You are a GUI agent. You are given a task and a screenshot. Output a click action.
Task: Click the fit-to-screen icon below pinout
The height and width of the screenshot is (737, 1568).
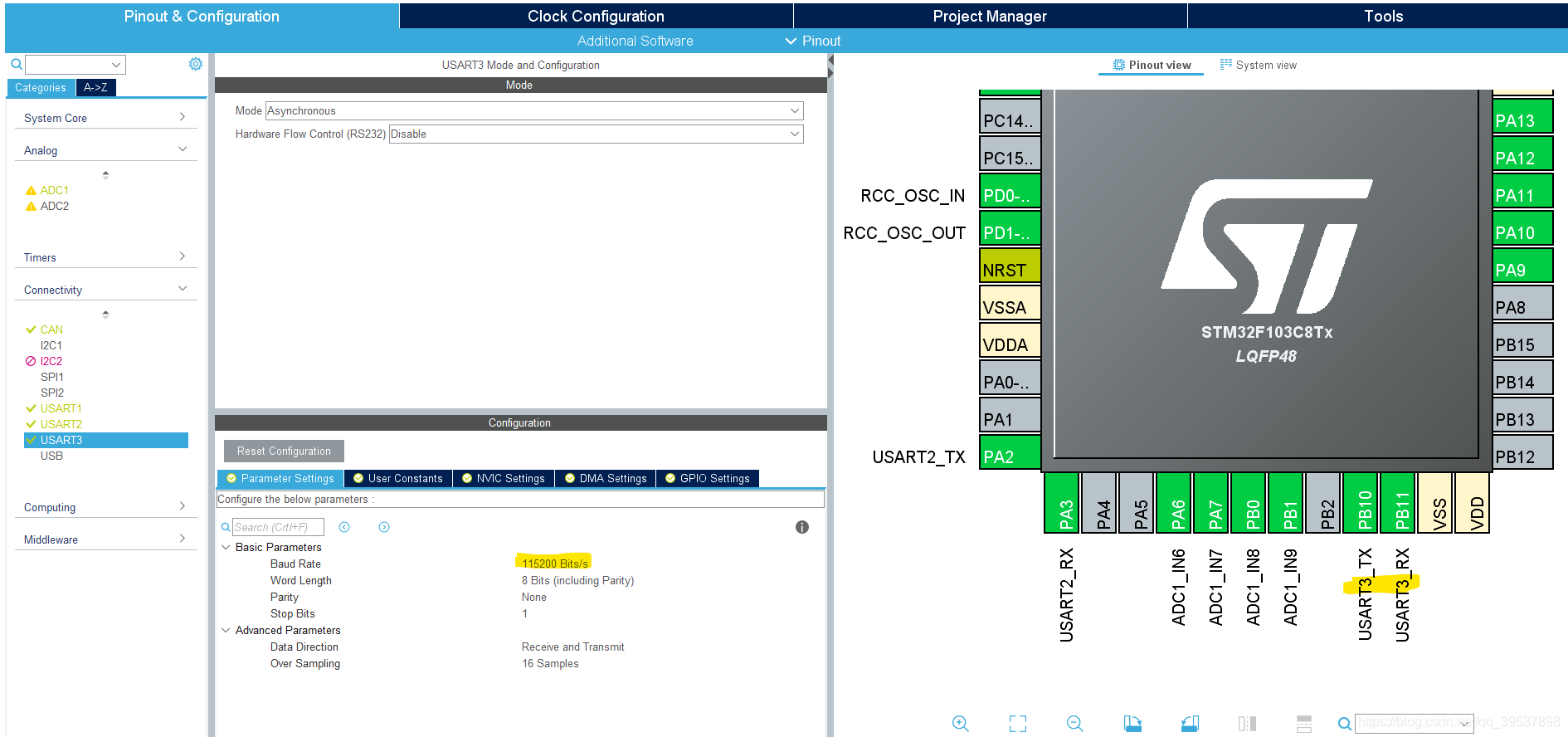[x=1018, y=723]
